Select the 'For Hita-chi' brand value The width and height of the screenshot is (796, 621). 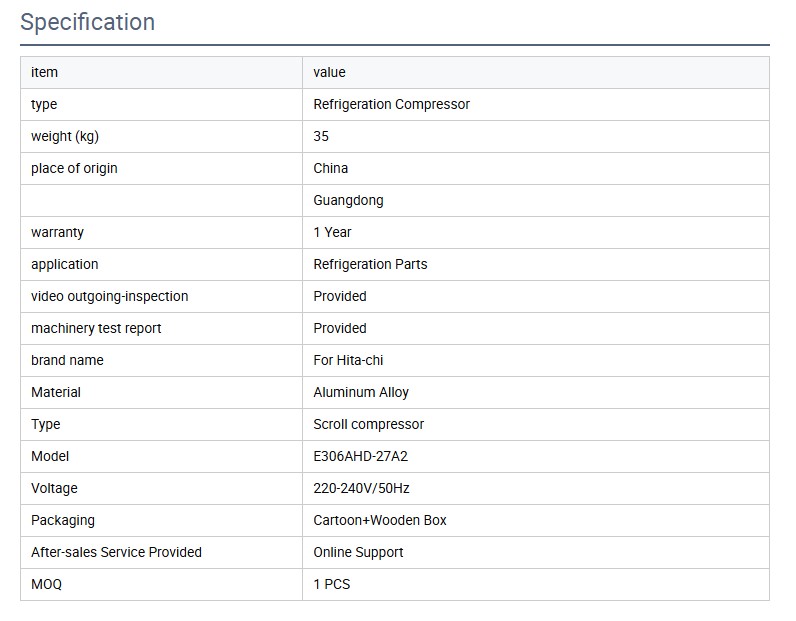click(x=348, y=360)
